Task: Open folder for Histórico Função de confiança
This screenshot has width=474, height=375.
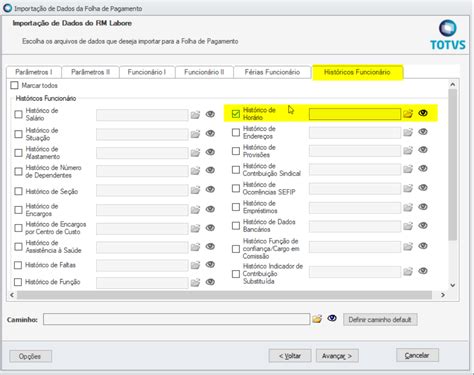Action: coord(408,247)
